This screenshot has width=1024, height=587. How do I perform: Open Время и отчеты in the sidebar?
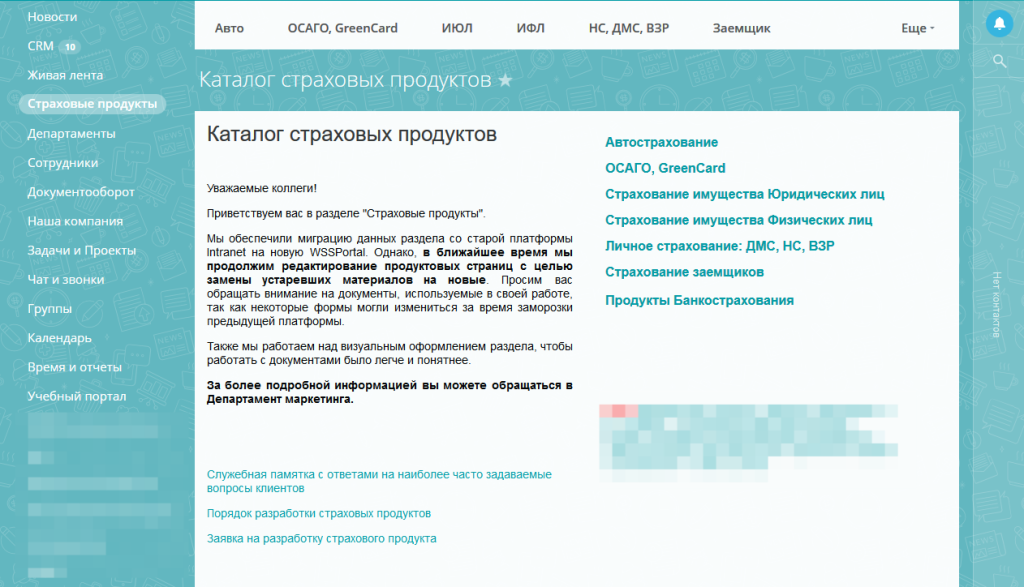(74, 367)
